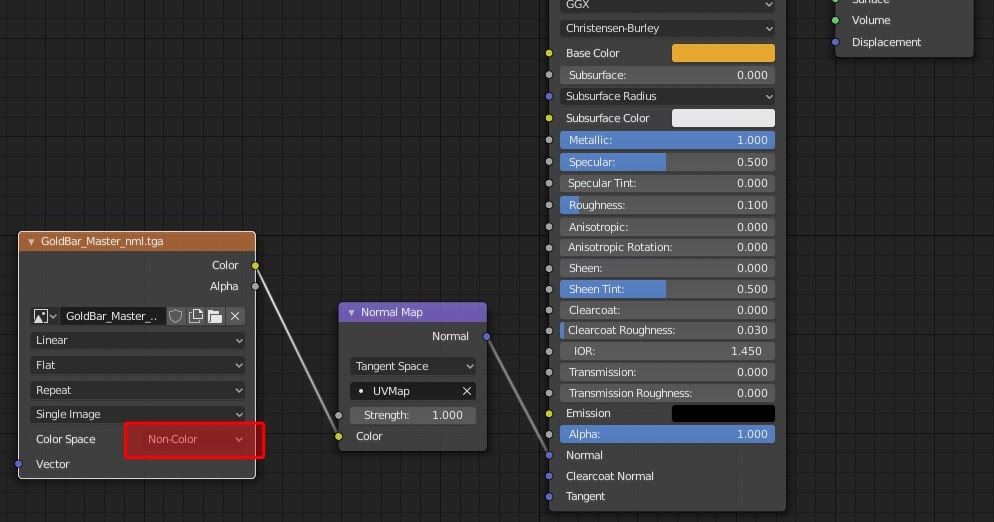The width and height of the screenshot is (994, 522).
Task: Click Normal output socket of Normal Map node
Action: 487,336
